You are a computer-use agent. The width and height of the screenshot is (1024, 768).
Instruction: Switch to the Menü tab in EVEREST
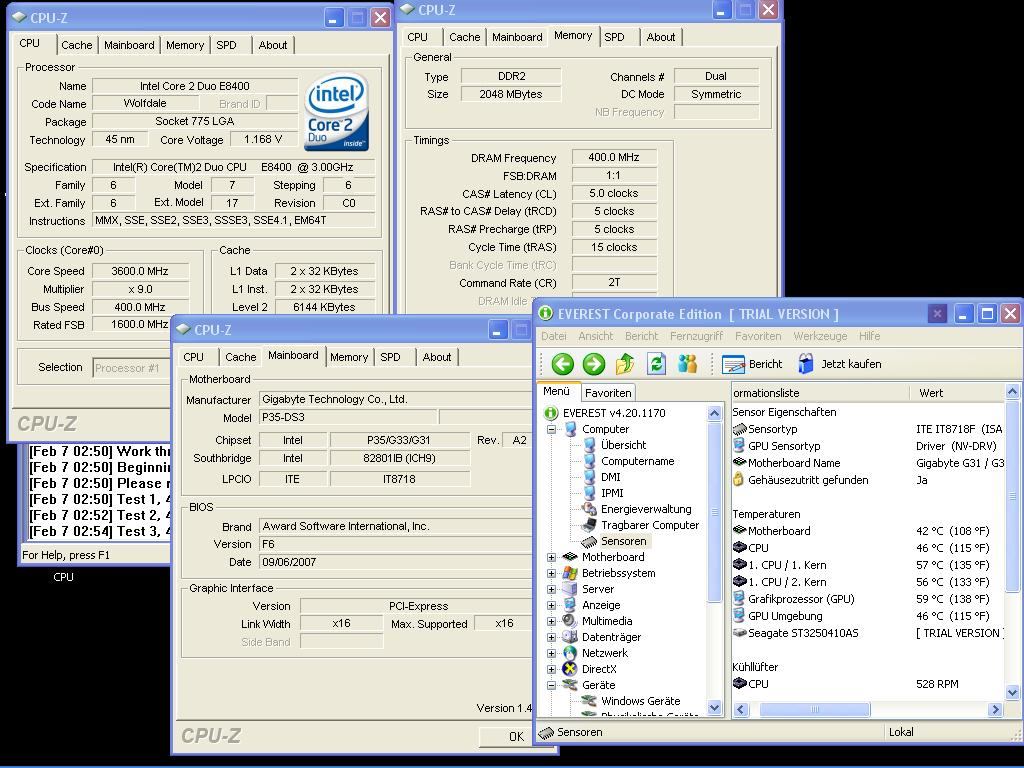556,391
